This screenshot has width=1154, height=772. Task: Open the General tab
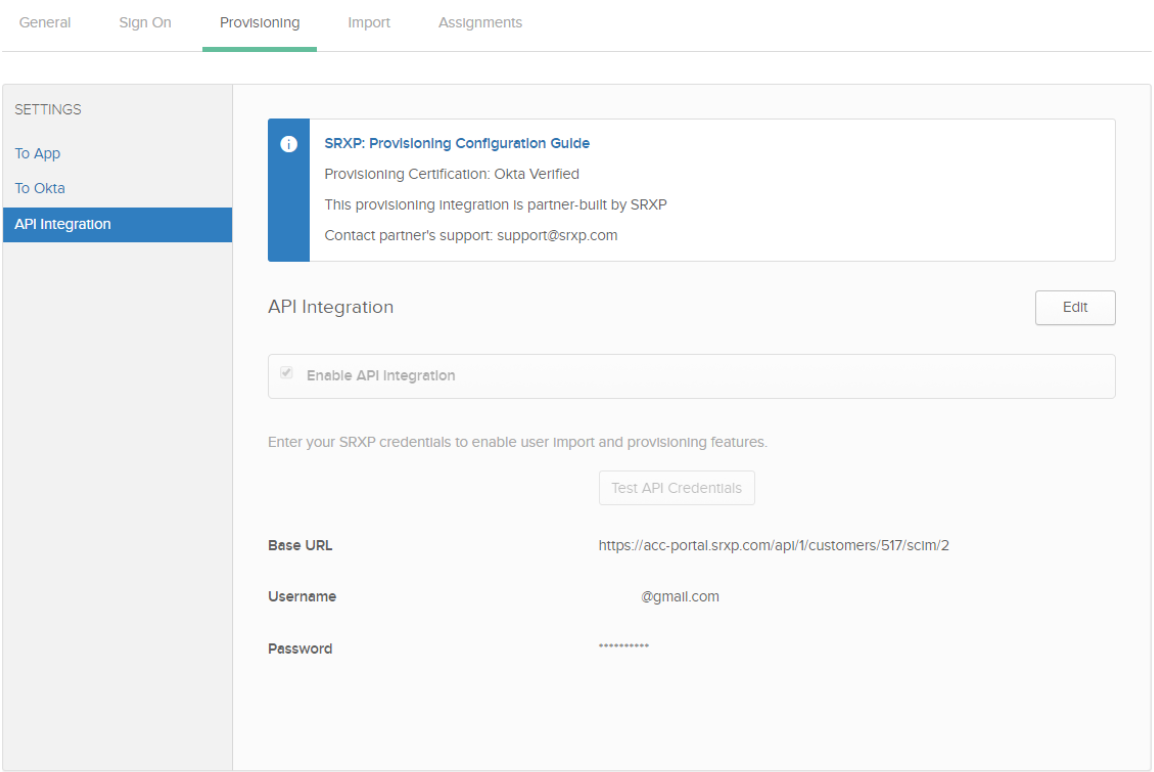tap(45, 23)
